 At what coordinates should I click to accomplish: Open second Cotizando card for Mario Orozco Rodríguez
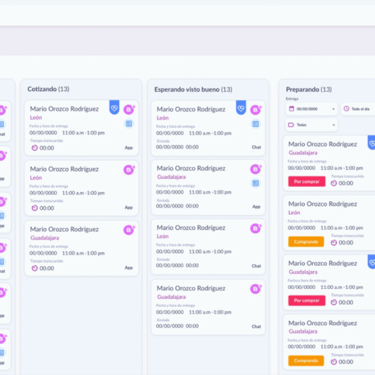pyautogui.click(x=82, y=188)
